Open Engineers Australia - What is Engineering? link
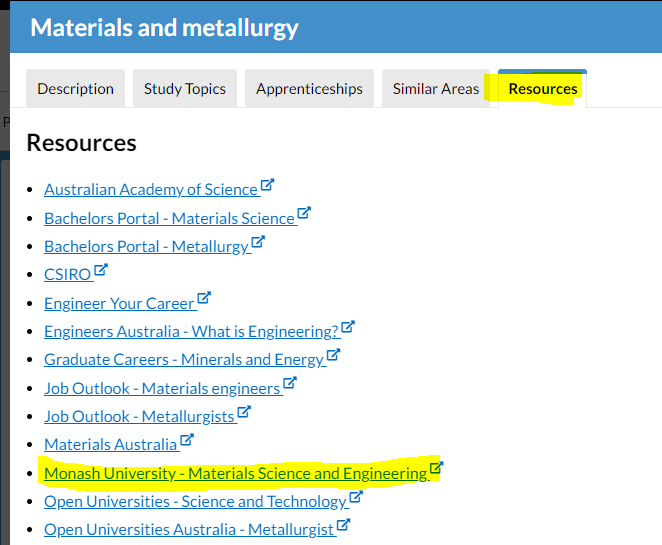 (192, 332)
